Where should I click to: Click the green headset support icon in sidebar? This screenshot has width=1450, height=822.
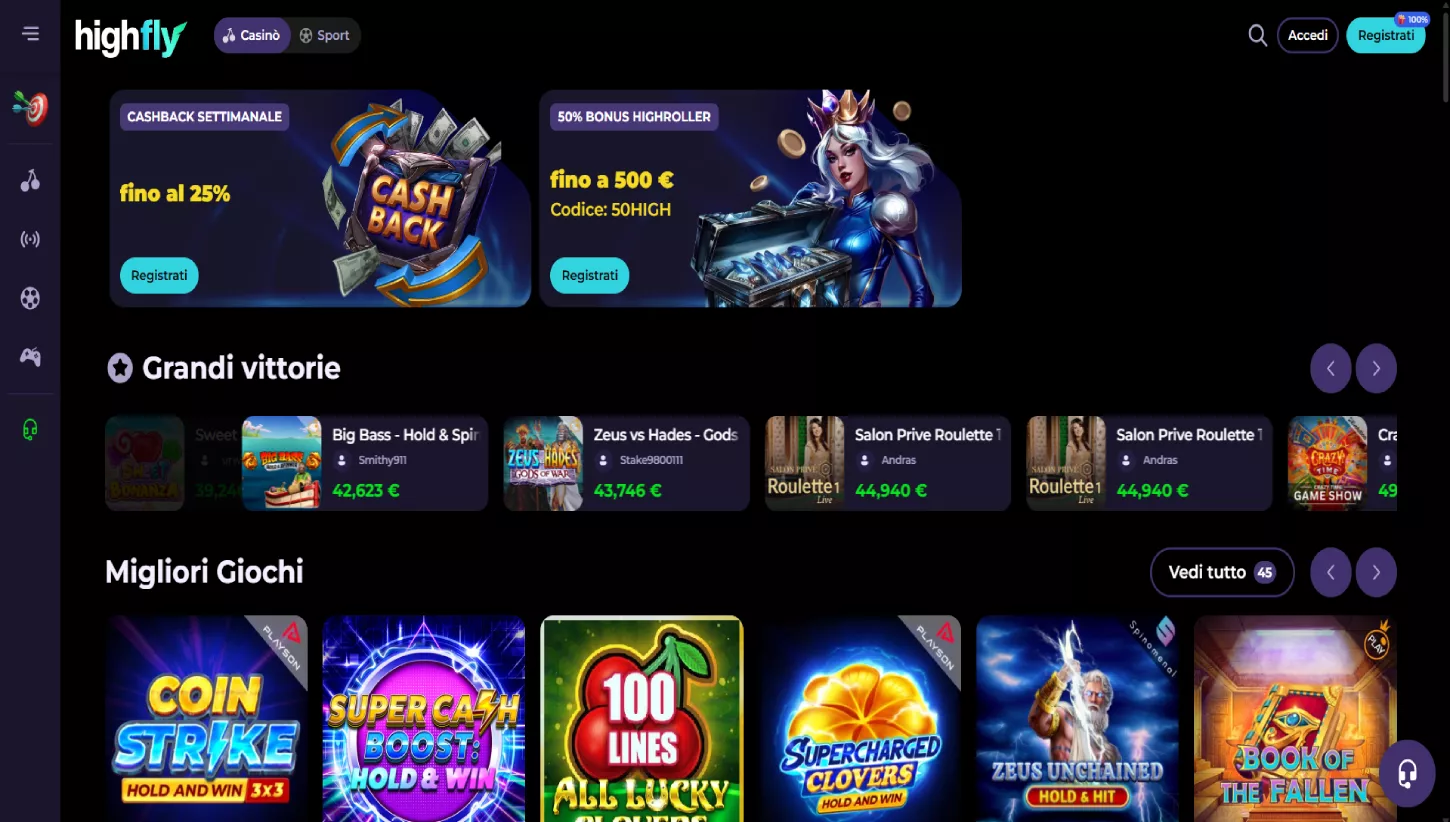tap(31, 430)
